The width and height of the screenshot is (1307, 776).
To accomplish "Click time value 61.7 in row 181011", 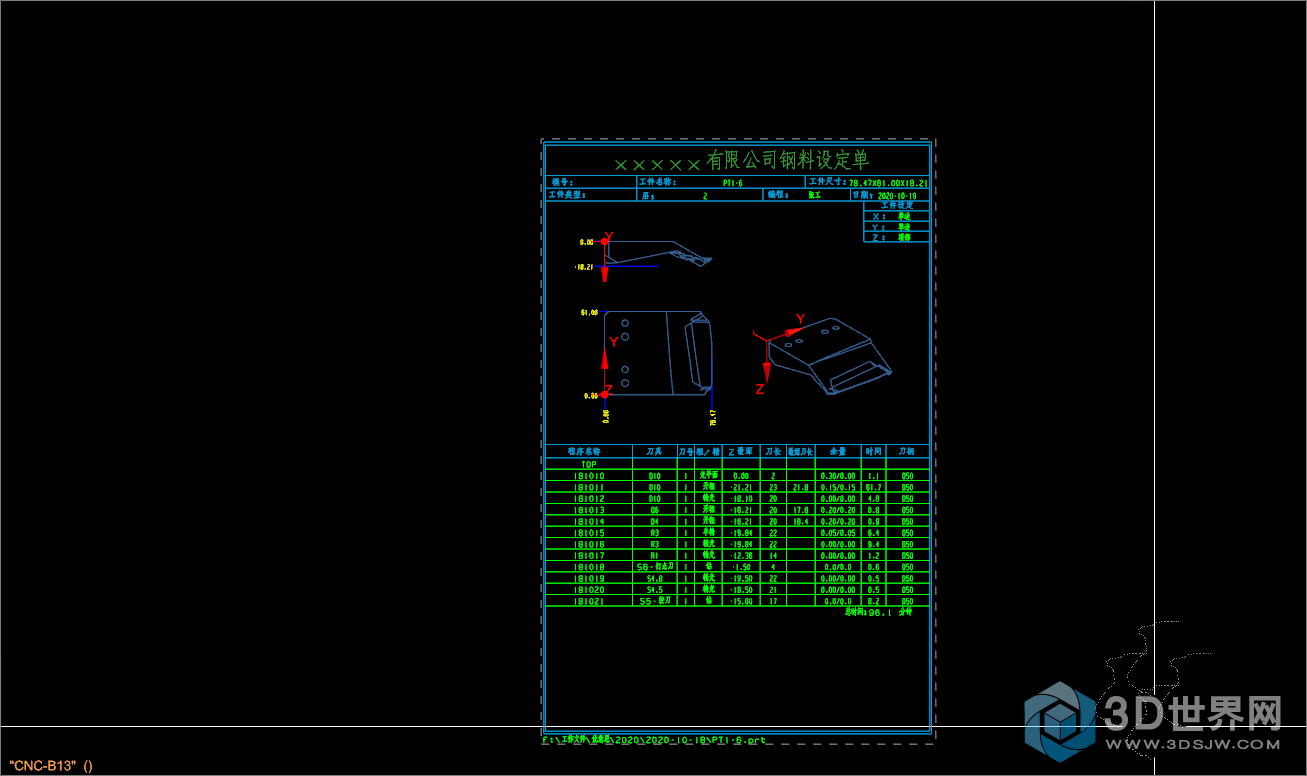I will pos(873,487).
